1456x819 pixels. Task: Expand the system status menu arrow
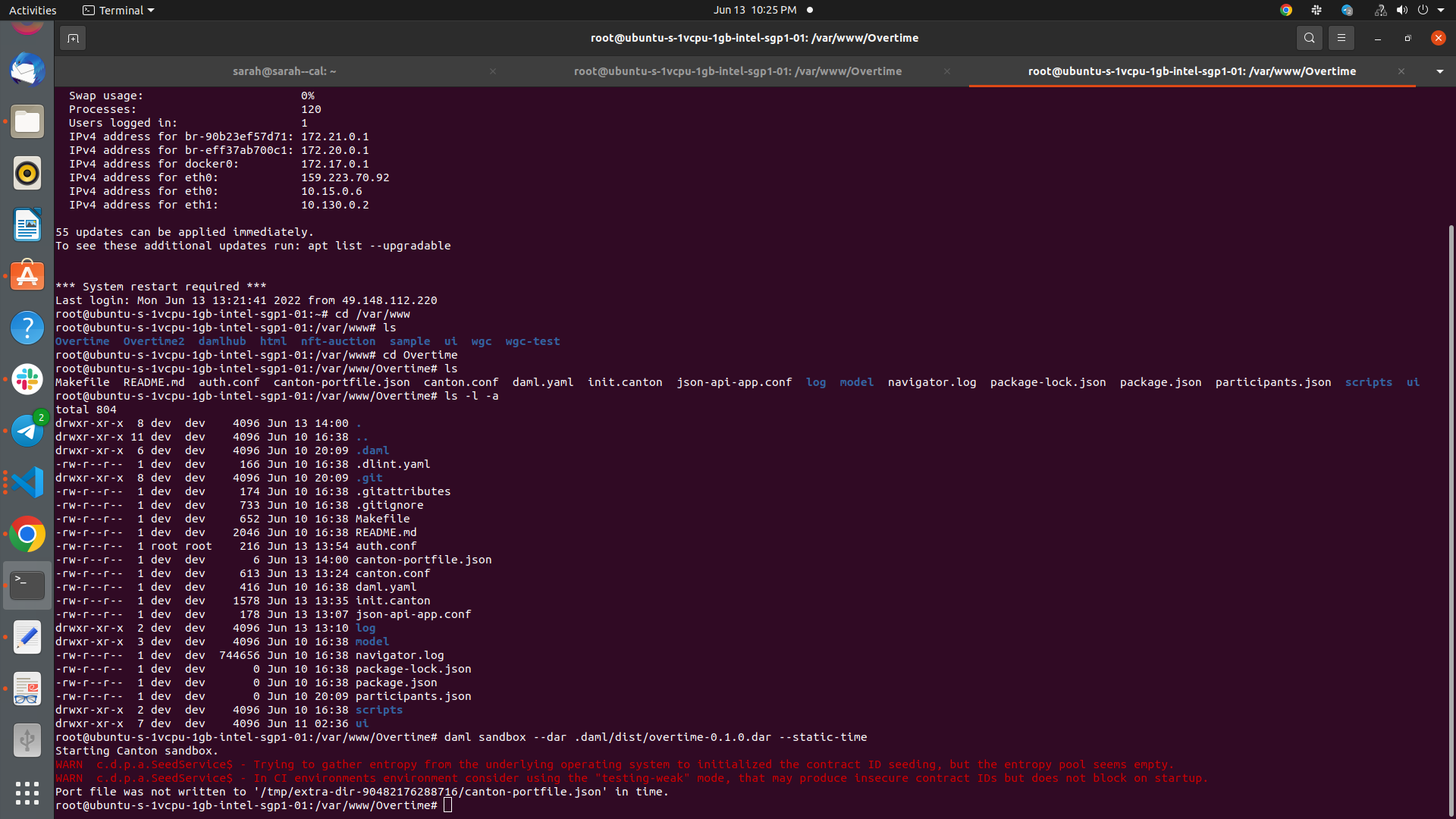click(x=1441, y=10)
